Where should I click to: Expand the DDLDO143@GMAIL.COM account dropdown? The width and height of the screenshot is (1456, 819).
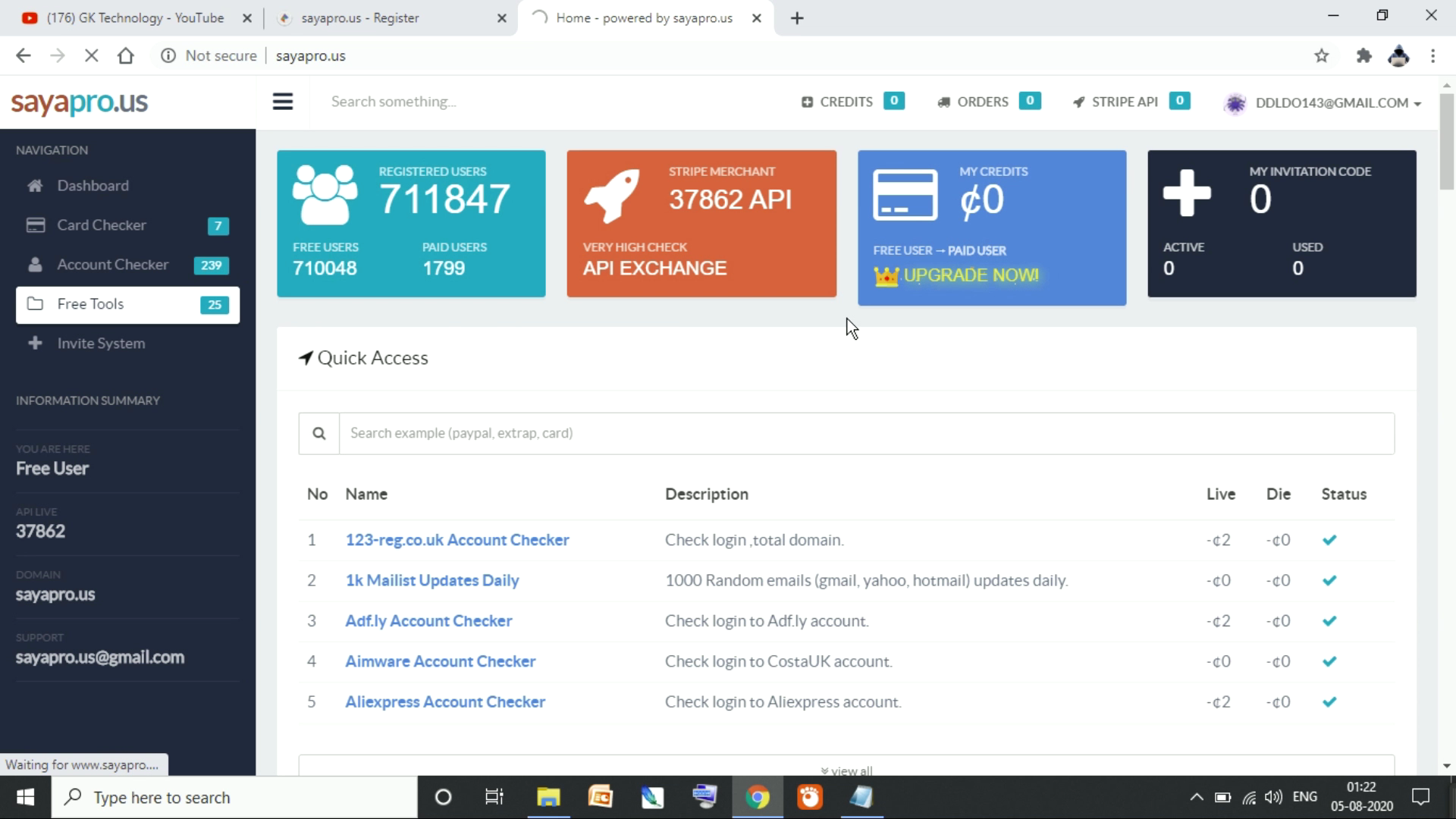tap(1338, 103)
